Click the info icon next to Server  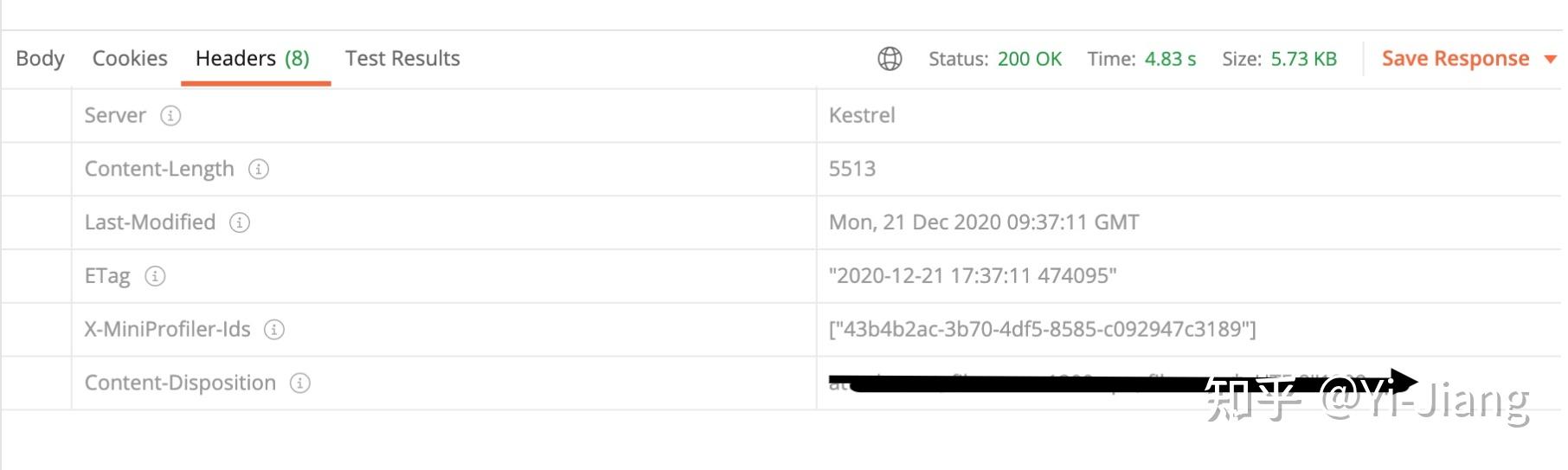(170, 116)
